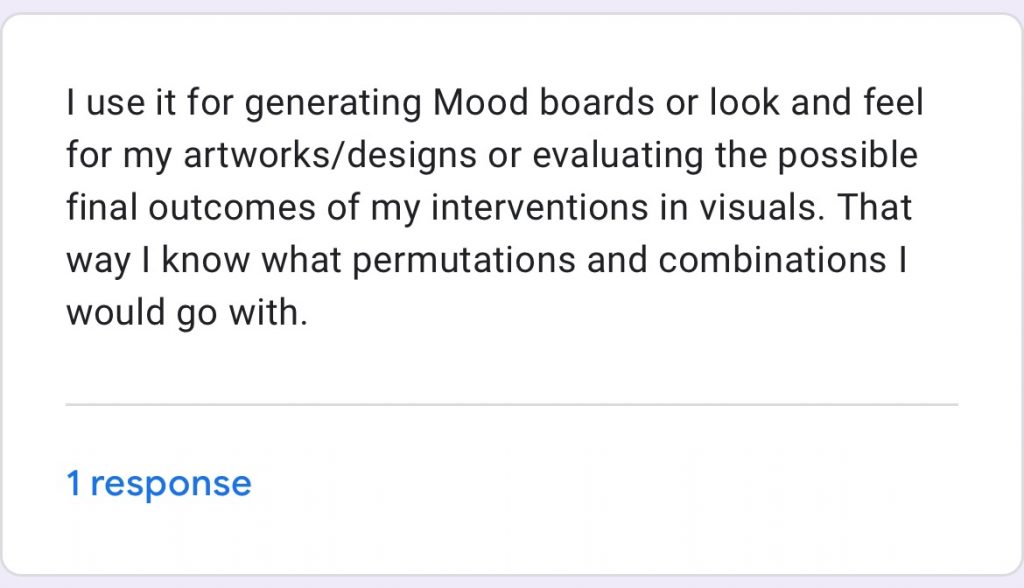Click the word "outcomes" in the third line
Image resolution: width=1024 pixels, height=588 pixels.
[x=232, y=208]
